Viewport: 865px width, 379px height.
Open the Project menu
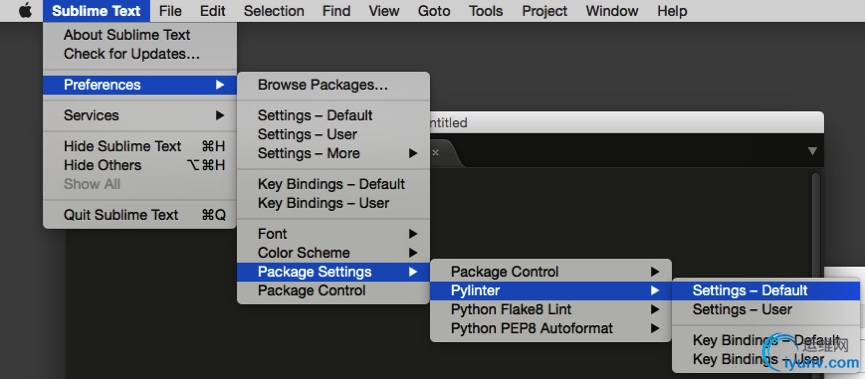click(x=544, y=10)
